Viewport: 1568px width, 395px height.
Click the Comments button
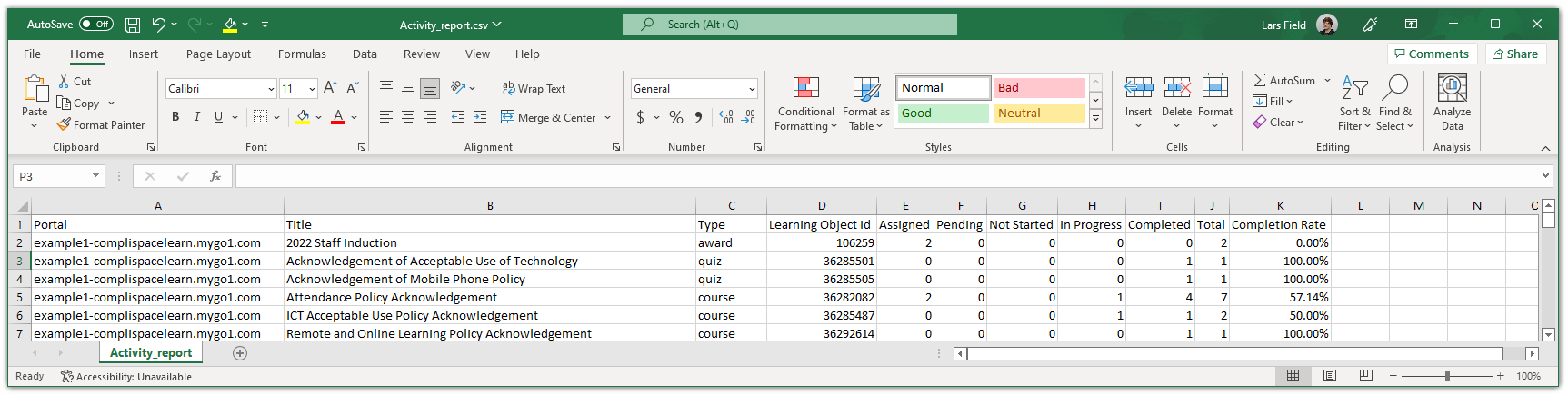[1432, 54]
